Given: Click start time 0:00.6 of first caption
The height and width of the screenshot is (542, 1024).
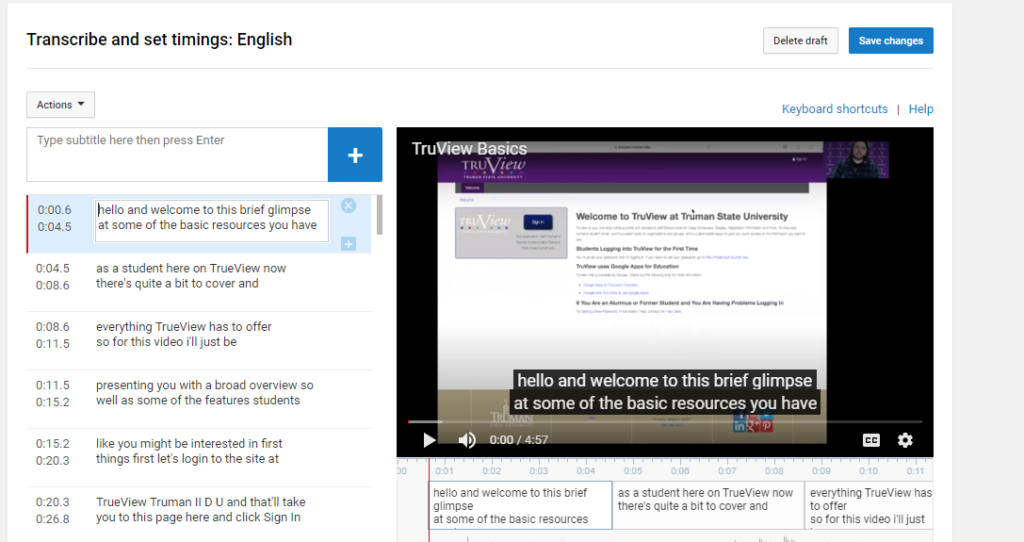Looking at the screenshot, I should pyautogui.click(x=54, y=210).
